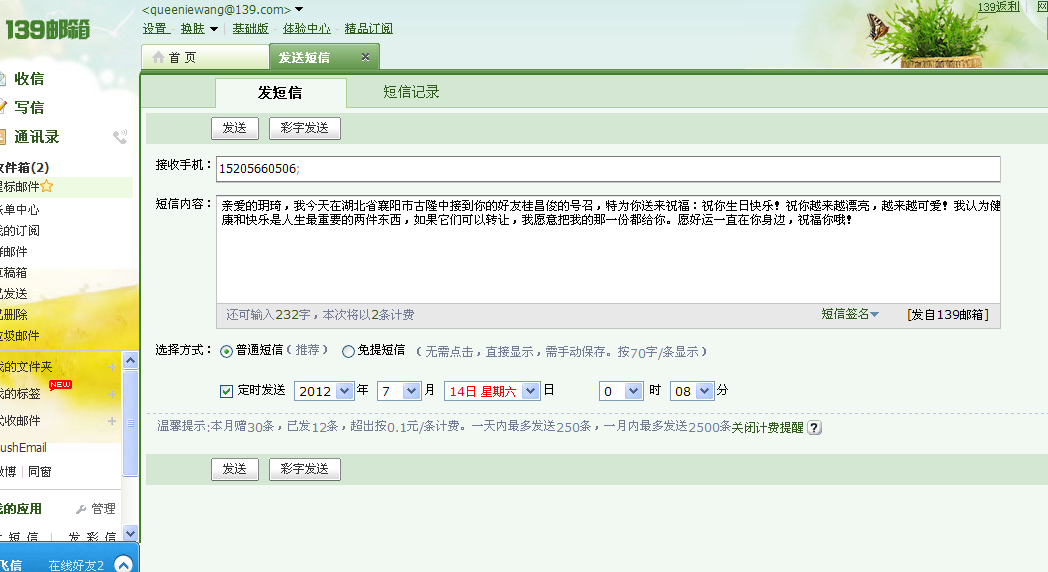This screenshot has width=1048, height=572.
Task: Open 我的订阅 in sidebar
Action: click(20, 231)
